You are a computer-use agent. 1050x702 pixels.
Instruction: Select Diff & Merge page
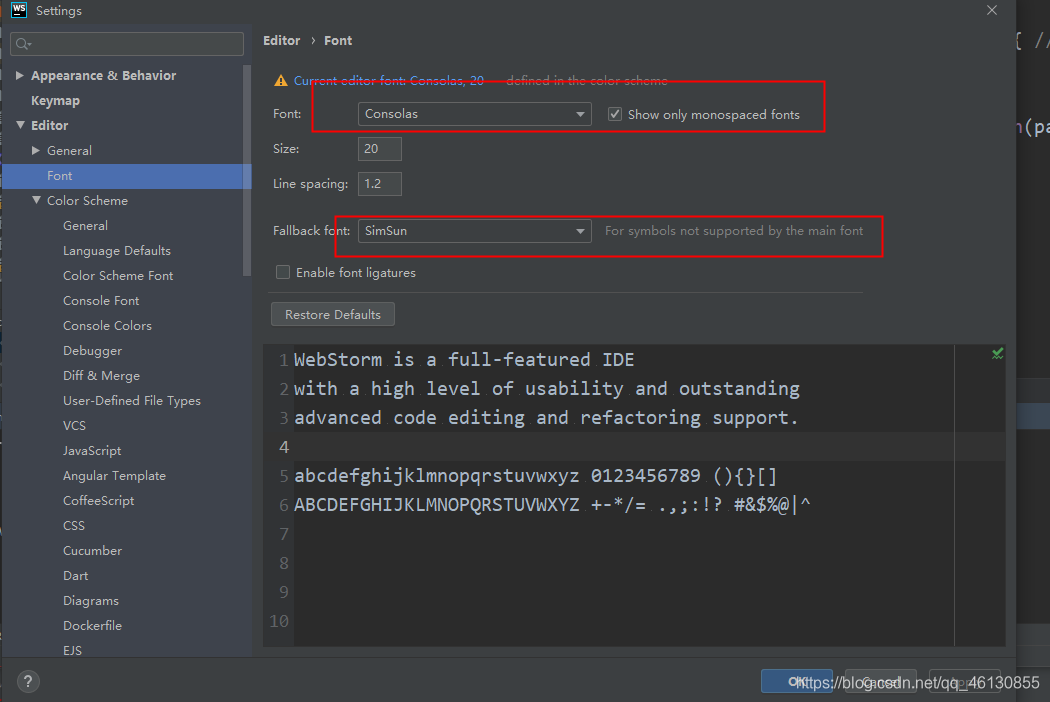click(101, 376)
